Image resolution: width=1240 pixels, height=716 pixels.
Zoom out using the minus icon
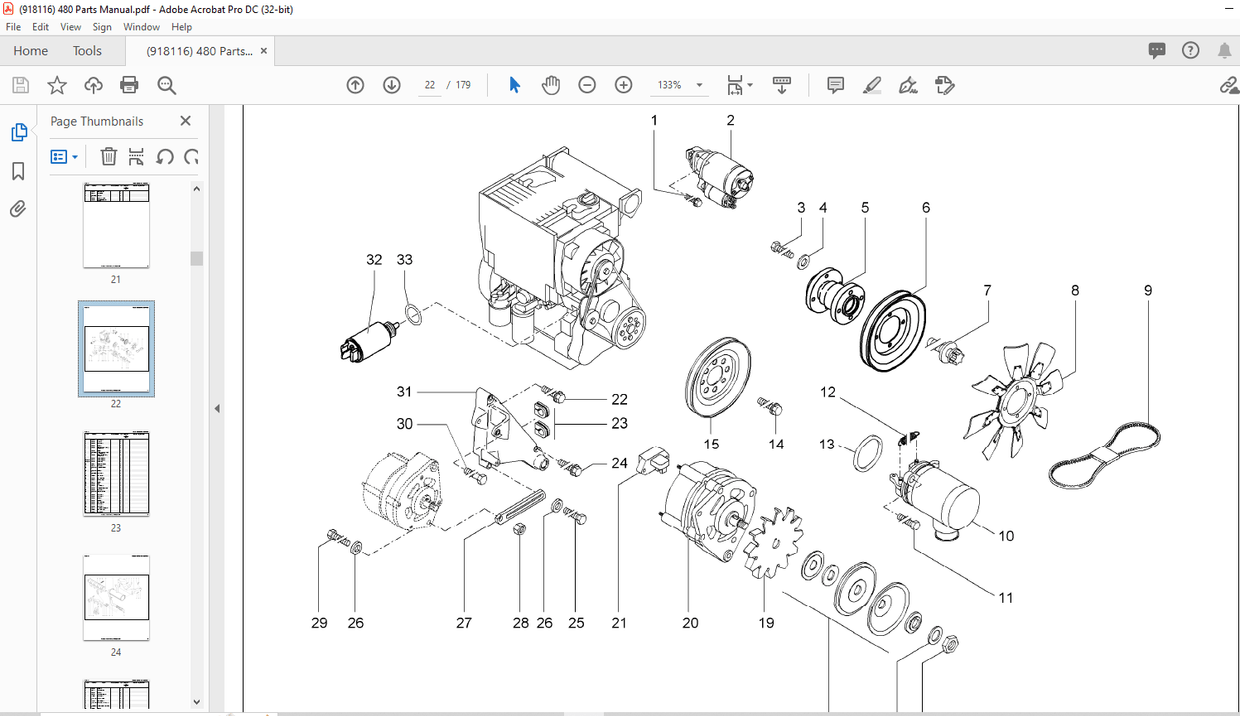tap(587, 85)
